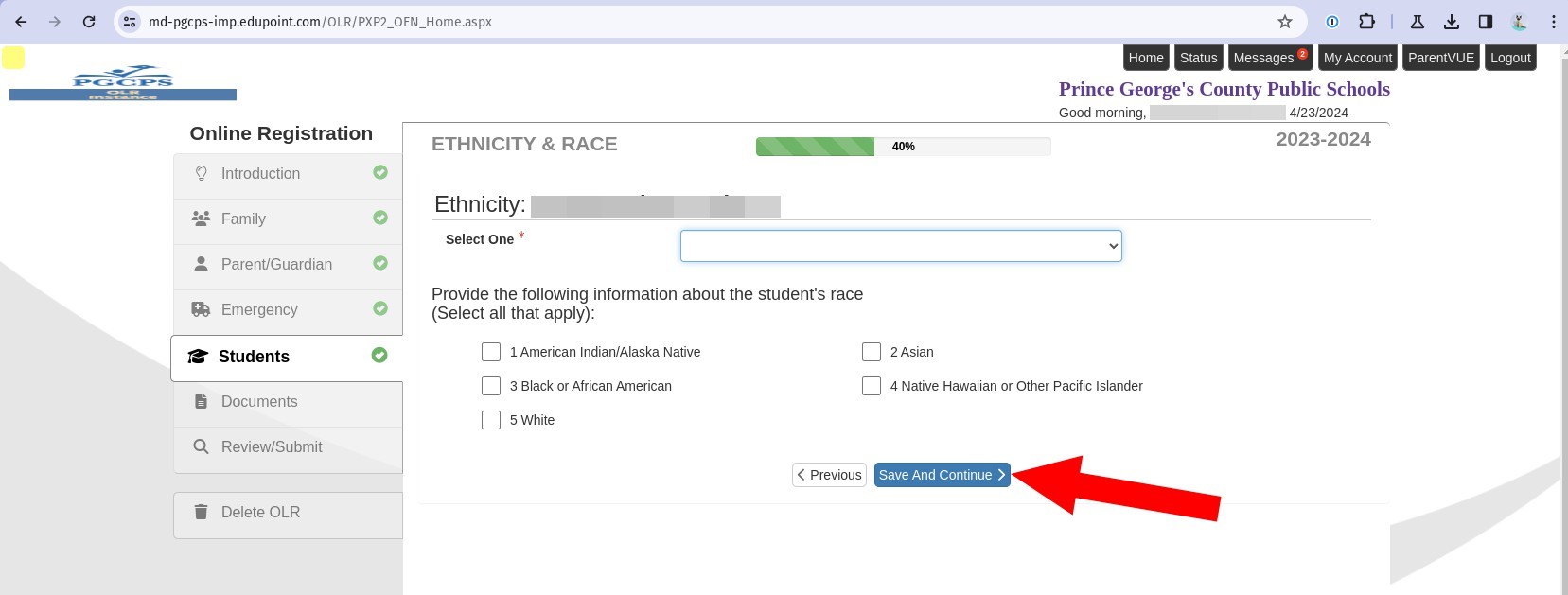
Task: Open browser extensions puzzle icon
Action: (x=1366, y=22)
